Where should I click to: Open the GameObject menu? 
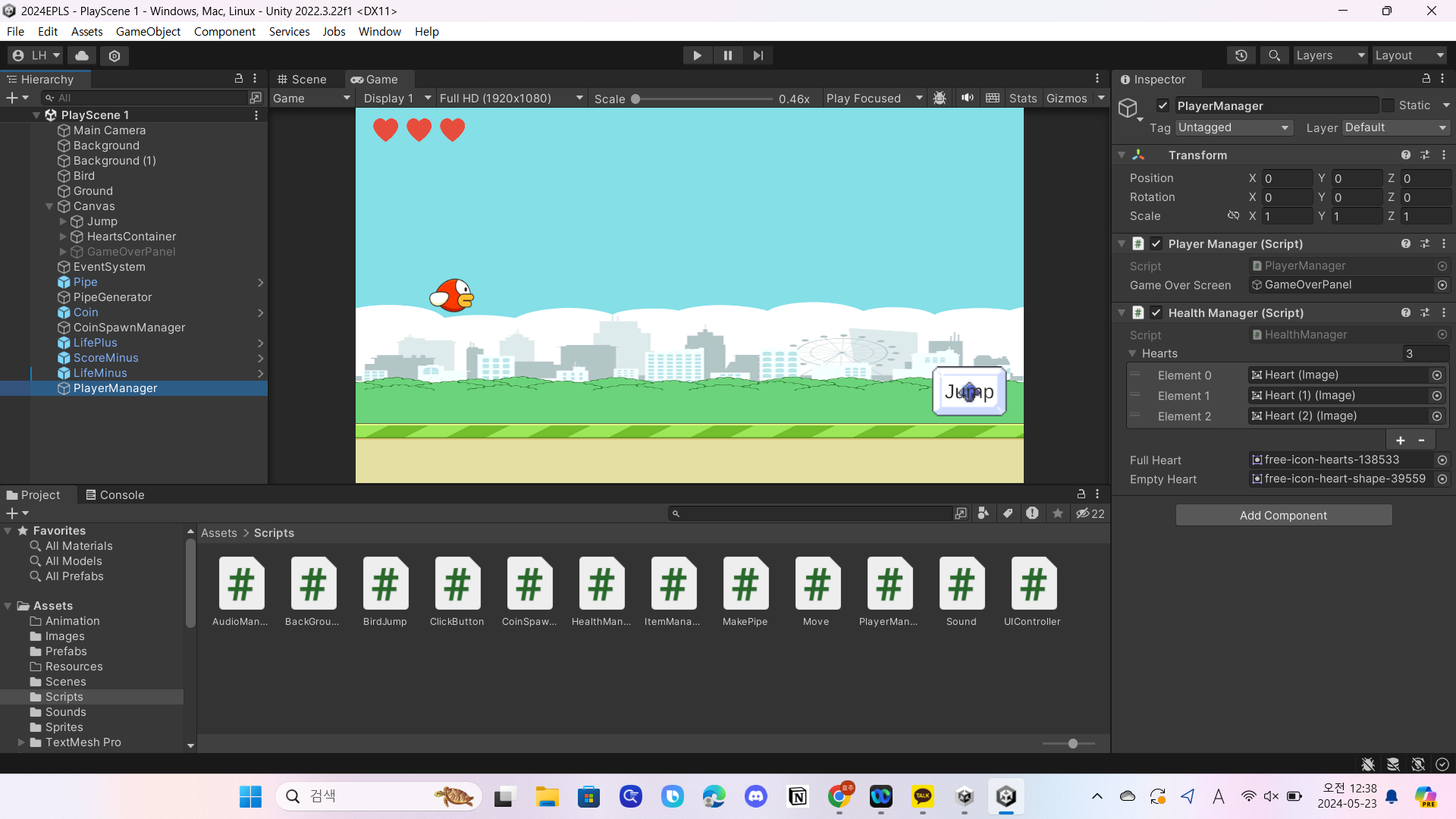[x=148, y=31]
